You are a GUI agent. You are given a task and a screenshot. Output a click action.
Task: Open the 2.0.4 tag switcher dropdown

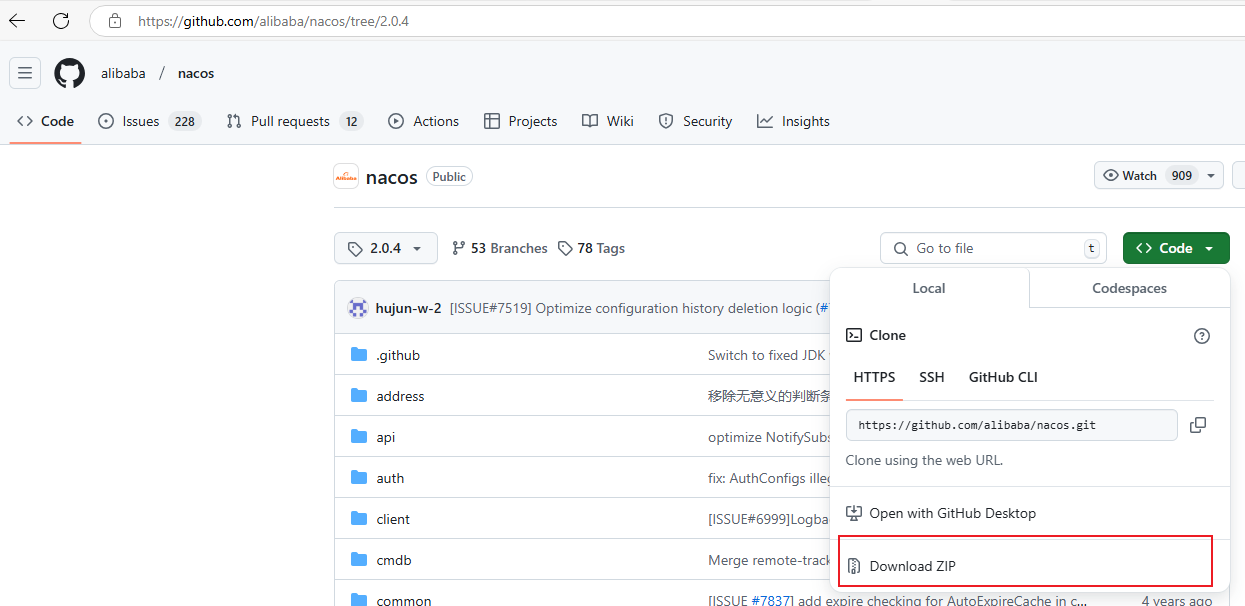(386, 248)
